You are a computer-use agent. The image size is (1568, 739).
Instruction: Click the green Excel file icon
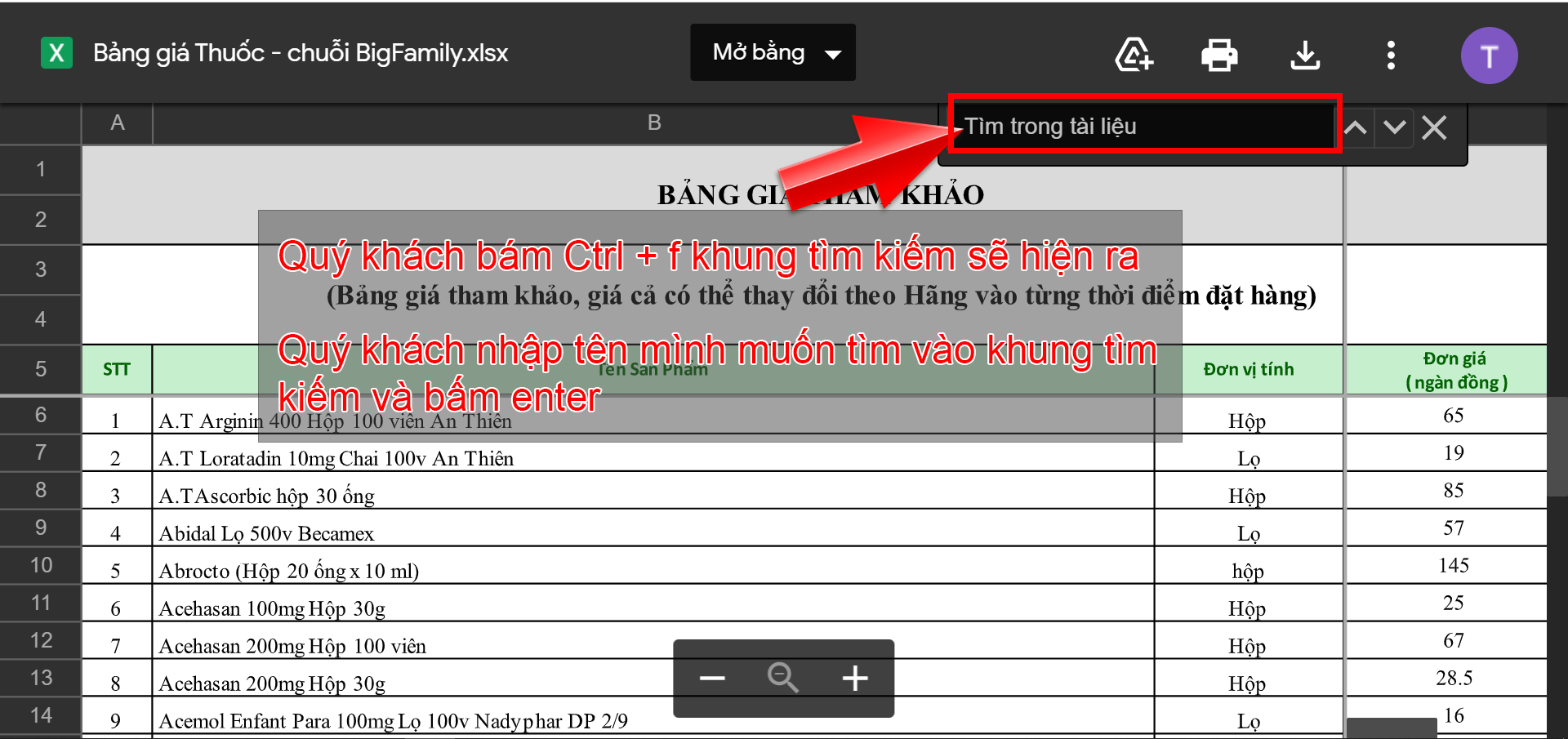point(56,53)
